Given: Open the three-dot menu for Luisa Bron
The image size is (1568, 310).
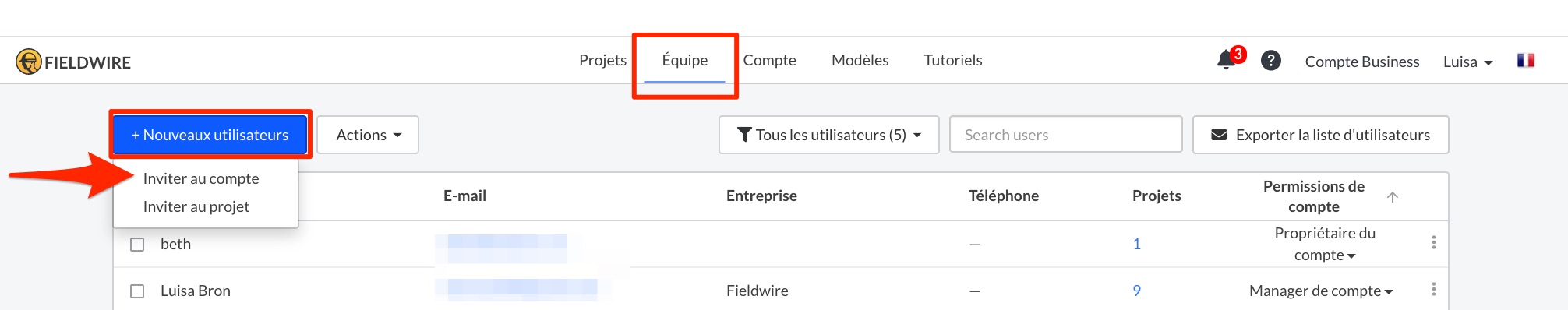Looking at the screenshot, I should coord(1434,290).
